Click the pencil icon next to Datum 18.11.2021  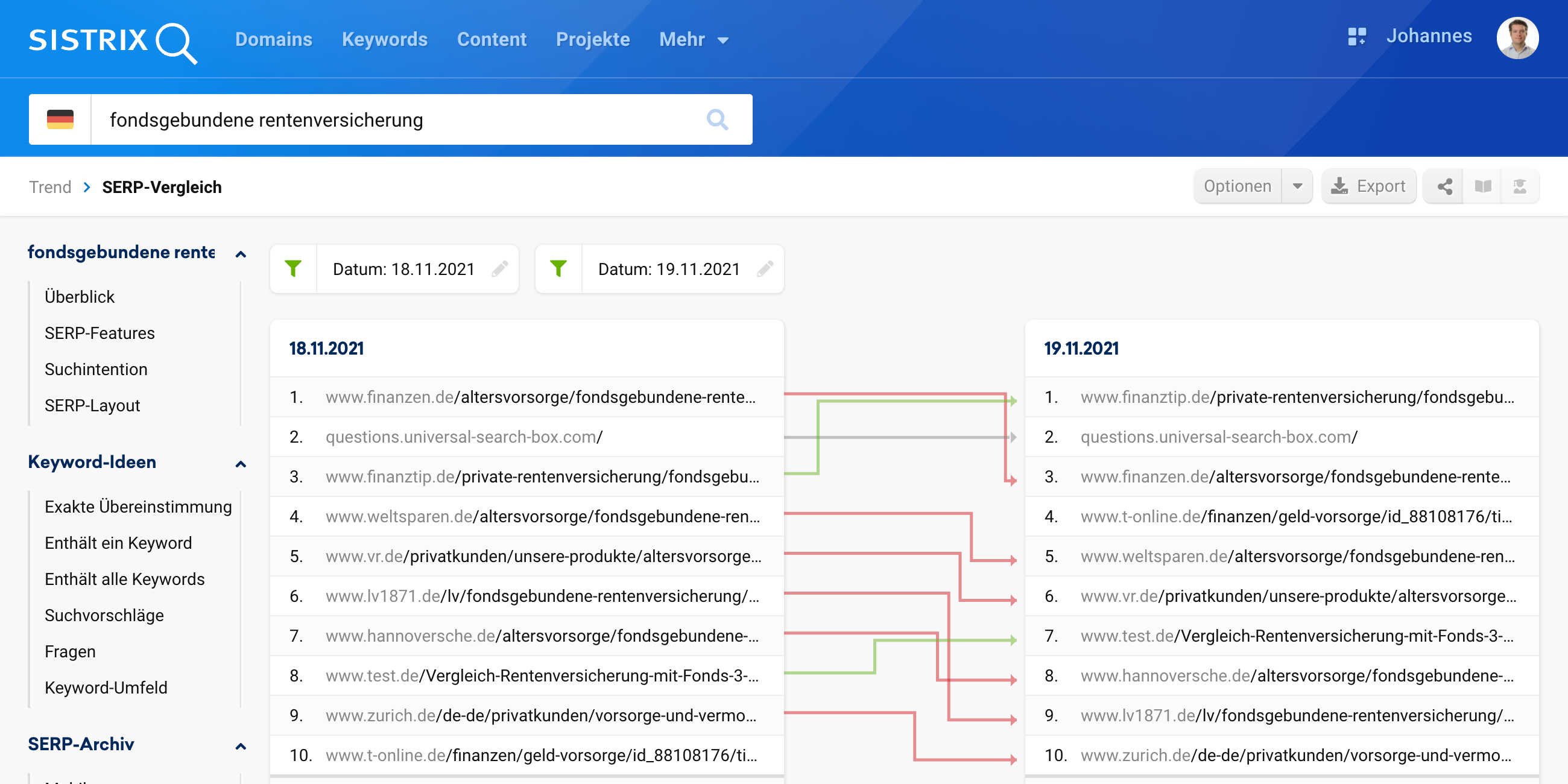[x=500, y=268]
